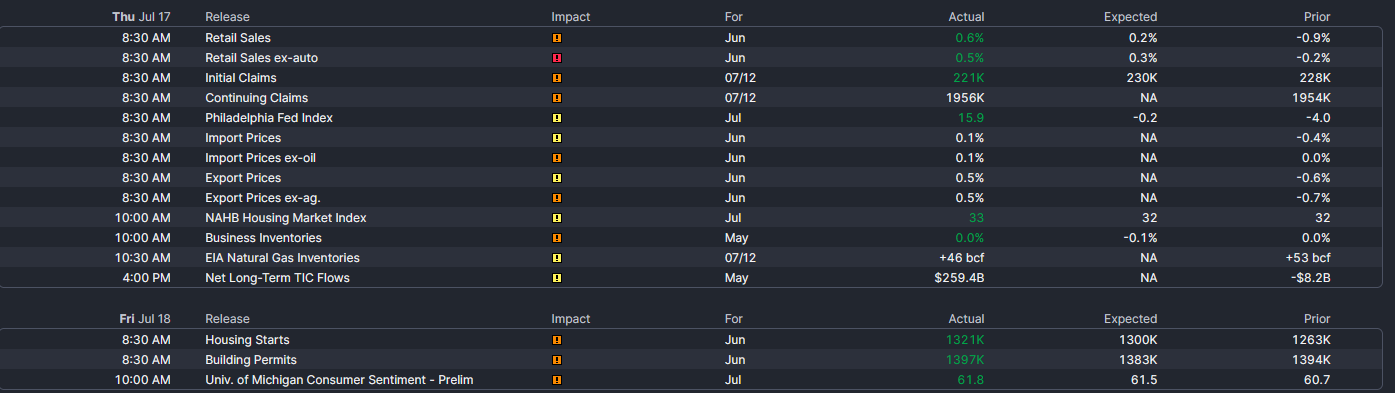
Task: Click the Housing Starts impact icon
Action: pyautogui.click(x=557, y=340)
